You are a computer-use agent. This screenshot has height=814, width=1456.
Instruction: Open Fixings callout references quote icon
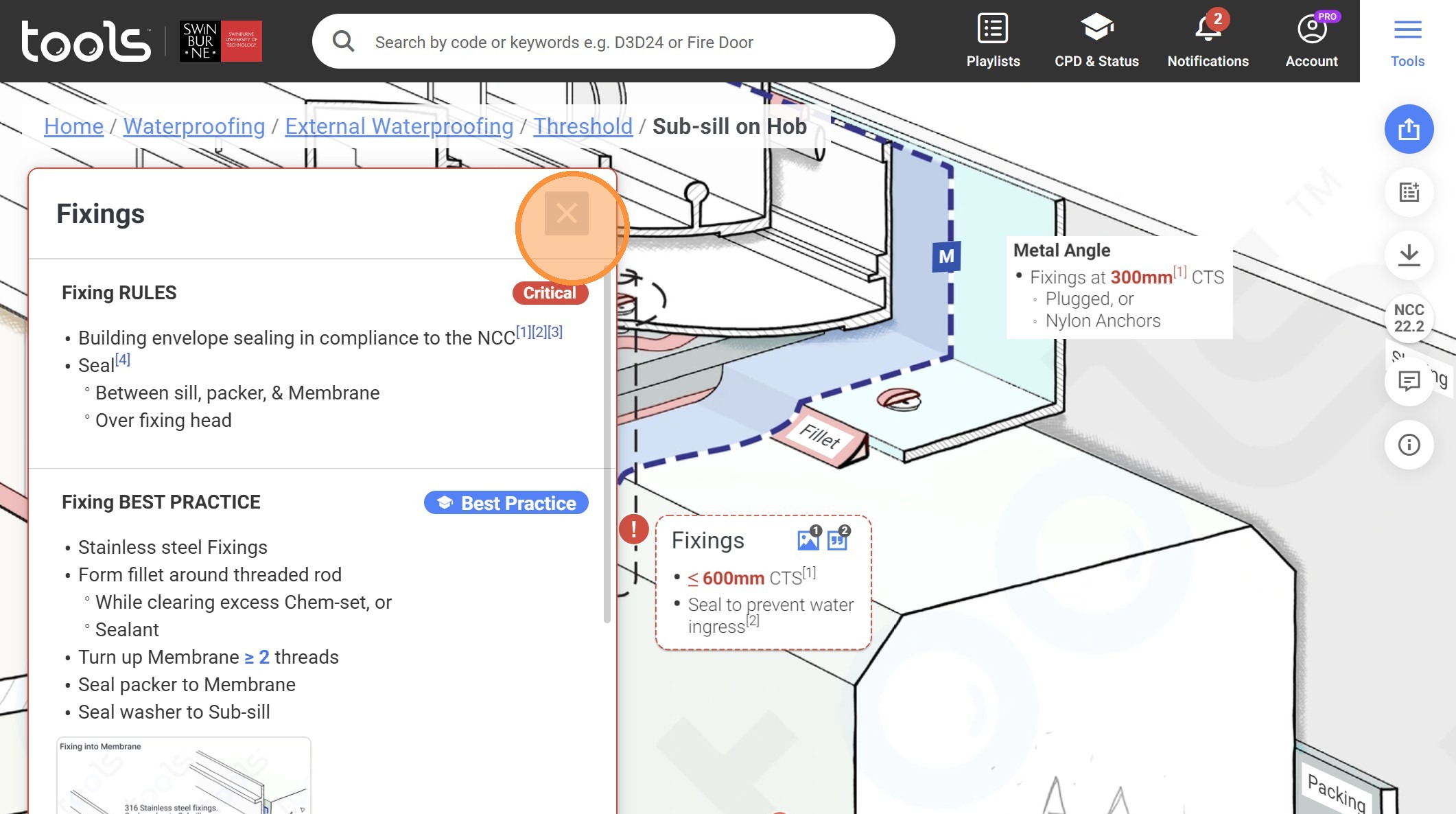tap(838, 540)
